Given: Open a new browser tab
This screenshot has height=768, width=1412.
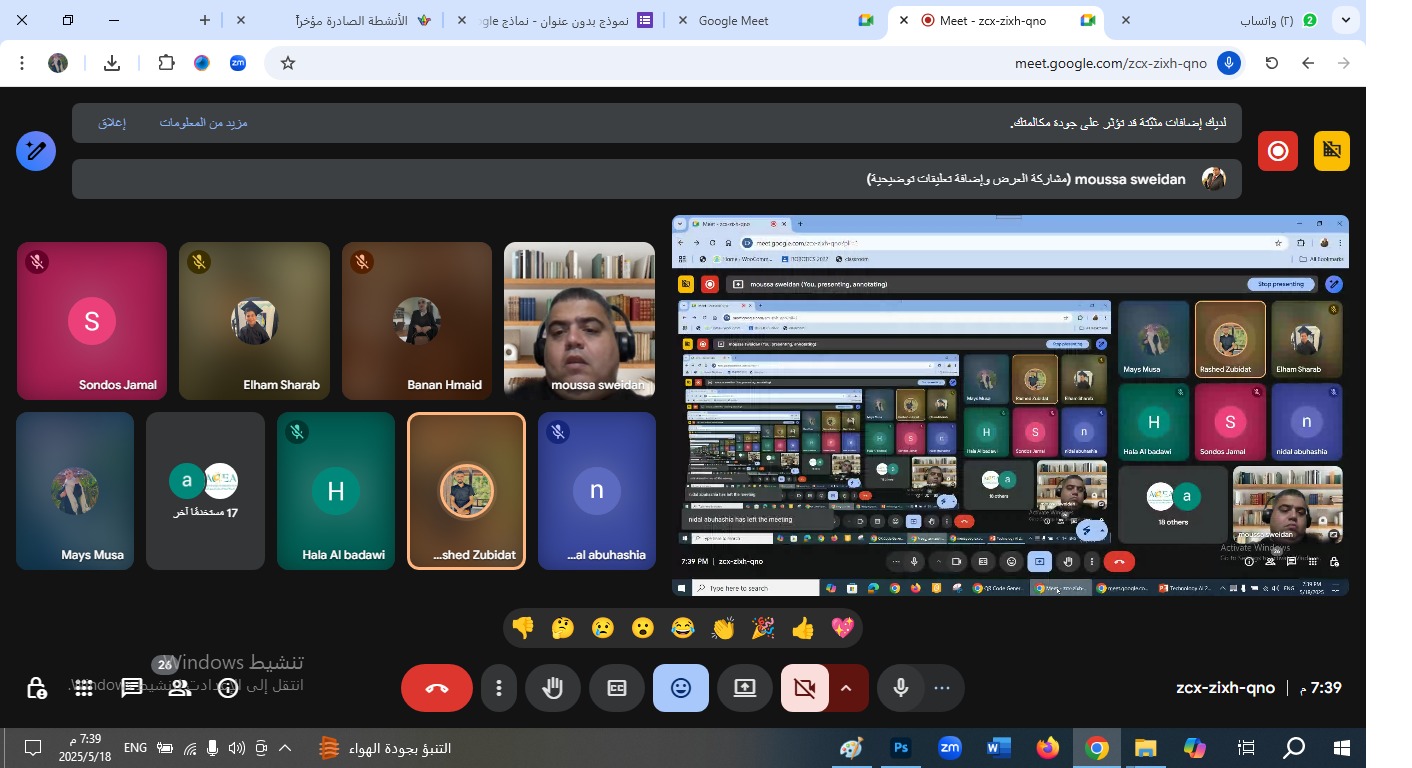Looking at the screenshot, I should [x=205, y=20].
